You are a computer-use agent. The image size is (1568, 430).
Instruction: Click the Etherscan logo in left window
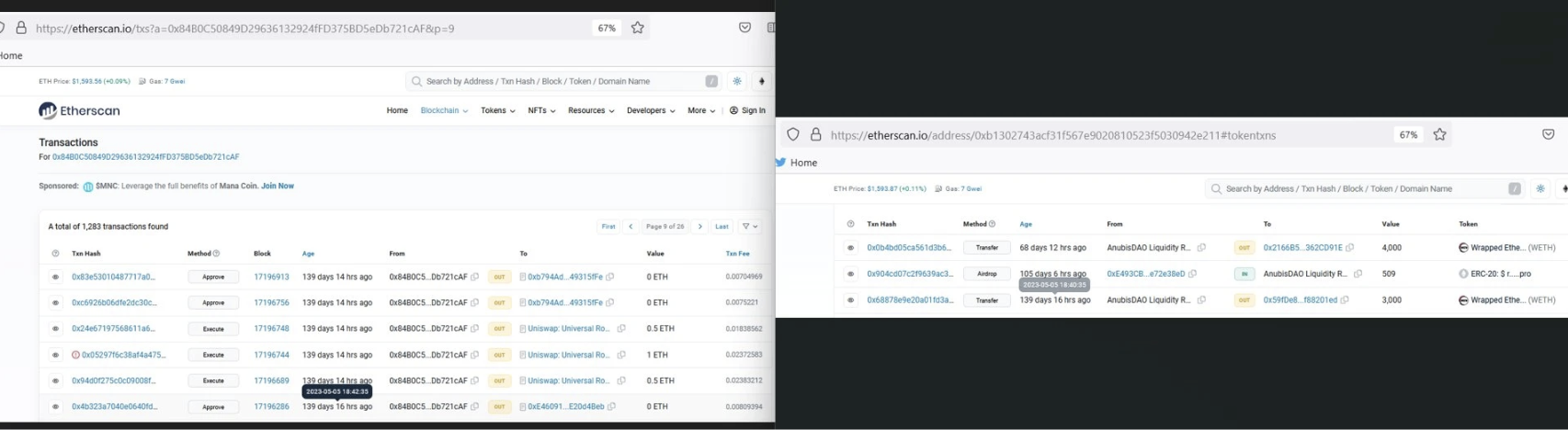(x=79, y=111)
